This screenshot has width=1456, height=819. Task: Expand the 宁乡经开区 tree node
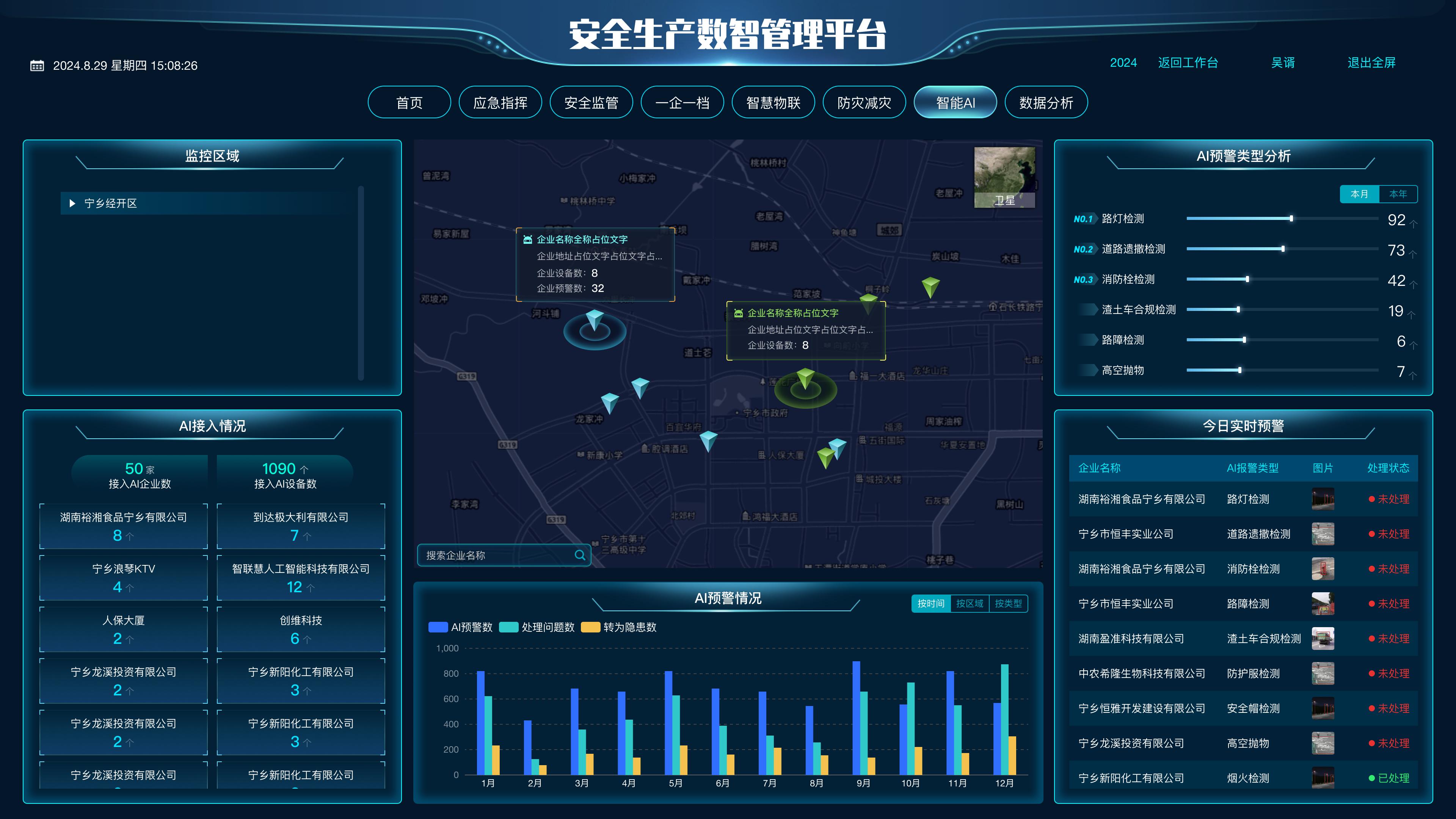click(x=72, y=204)
